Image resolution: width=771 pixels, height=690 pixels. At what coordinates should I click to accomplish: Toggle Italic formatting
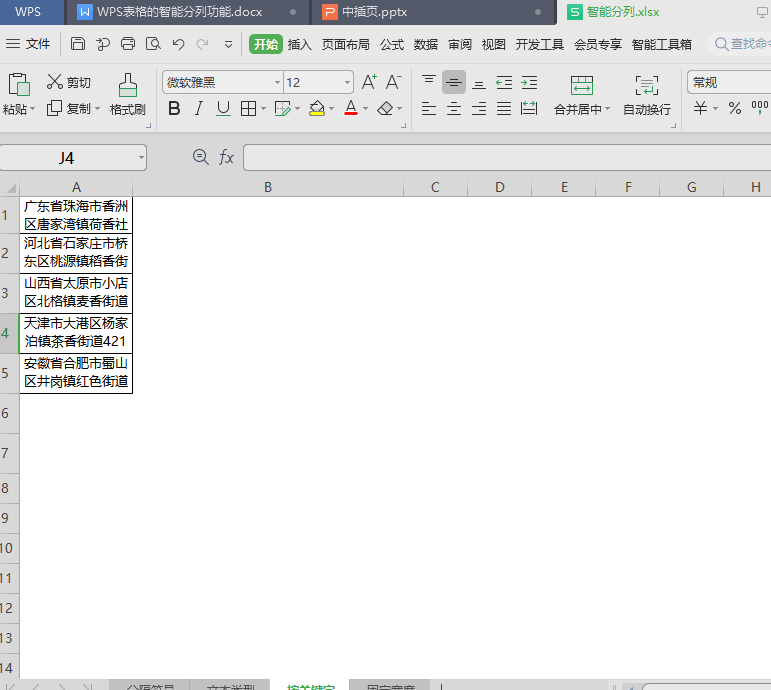coord(198,108)
